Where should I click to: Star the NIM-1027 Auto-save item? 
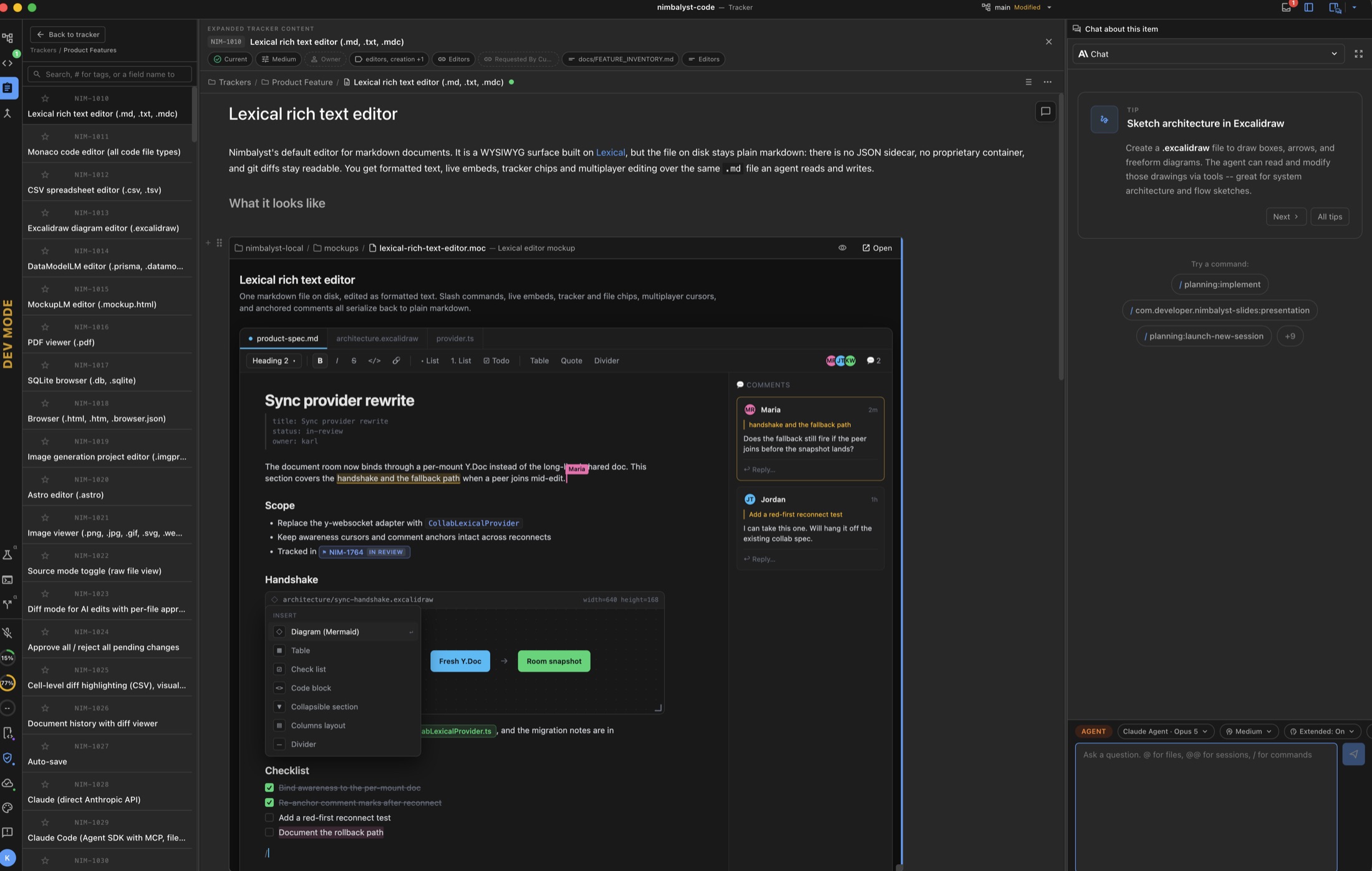click(x=45, y=746)
